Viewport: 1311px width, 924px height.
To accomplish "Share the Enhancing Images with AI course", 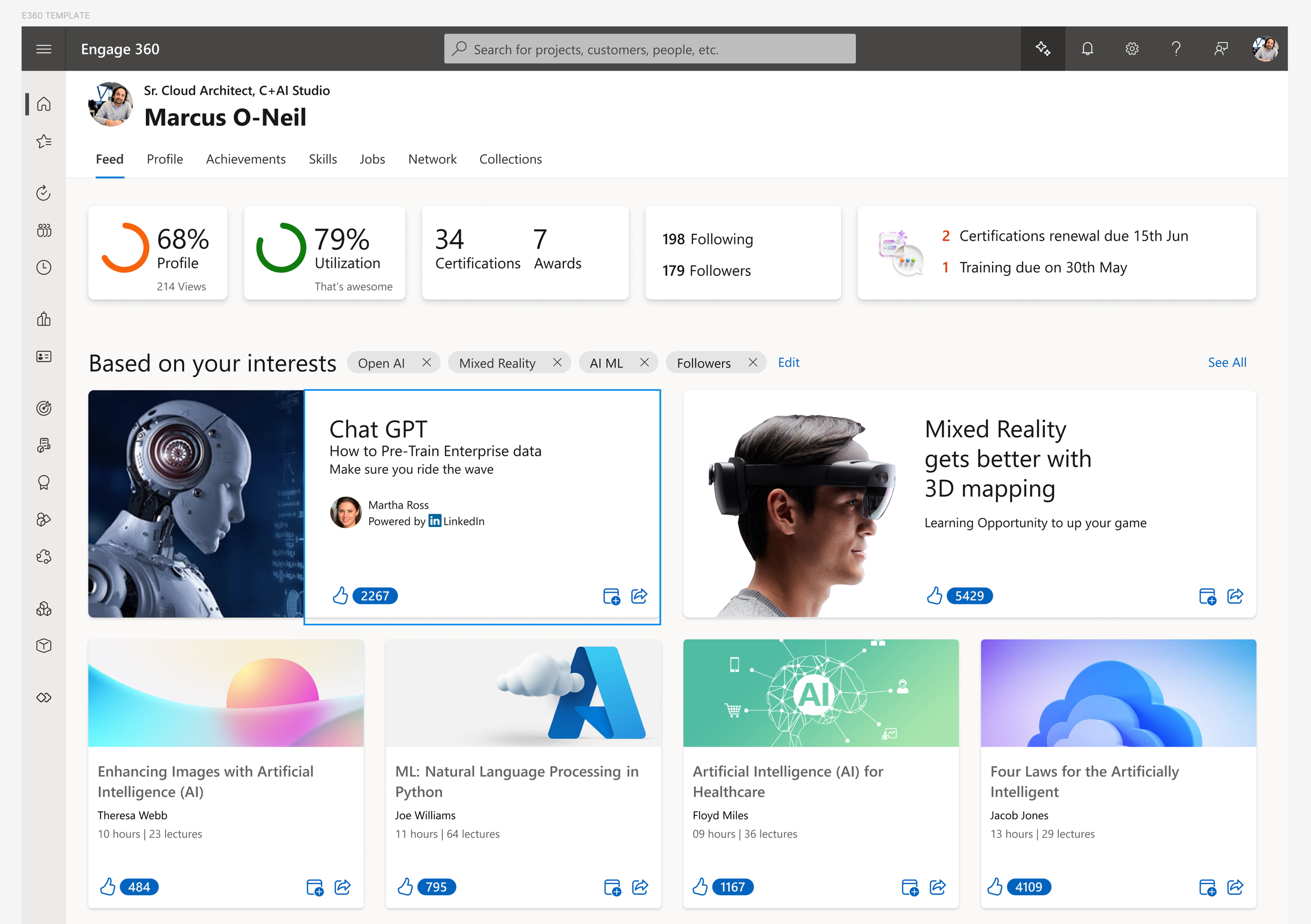I will 342,887.
